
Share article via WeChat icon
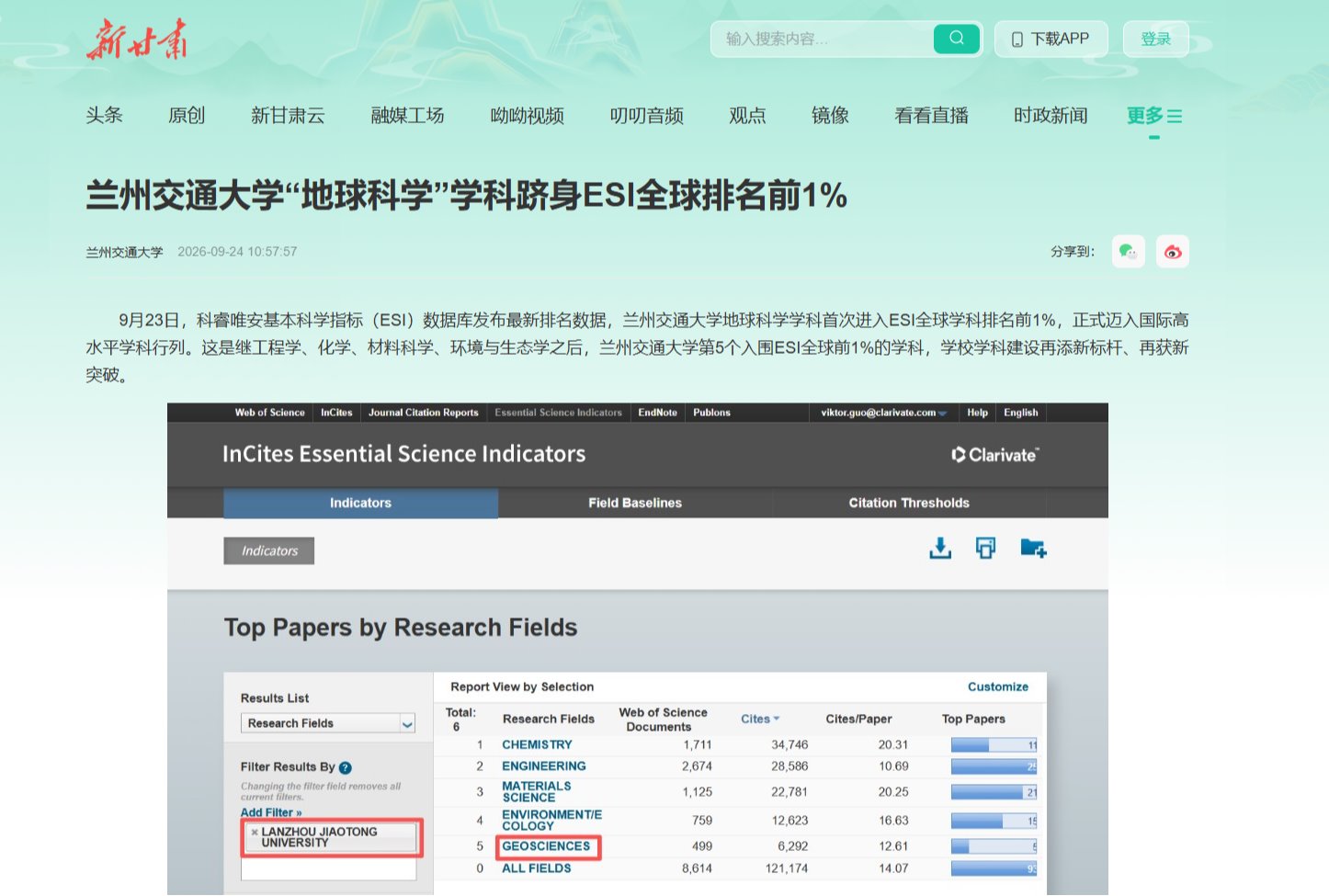[x=1128, y=252]
